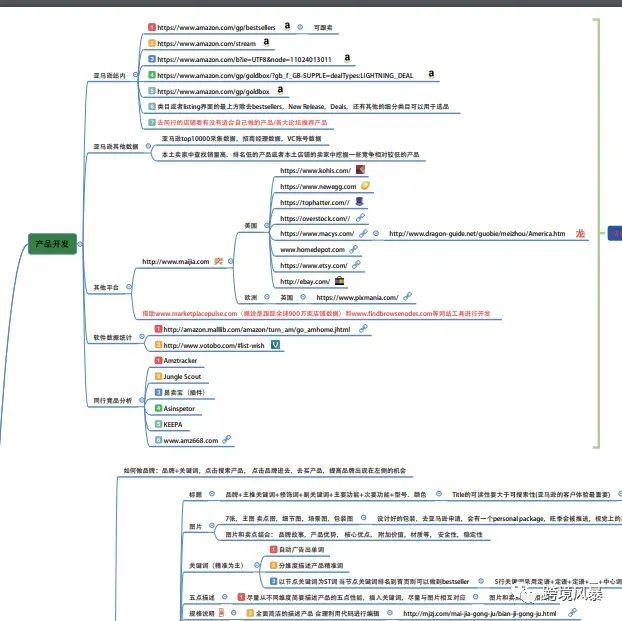Select the 亚马逊站内 branch label

click(109, 75)
